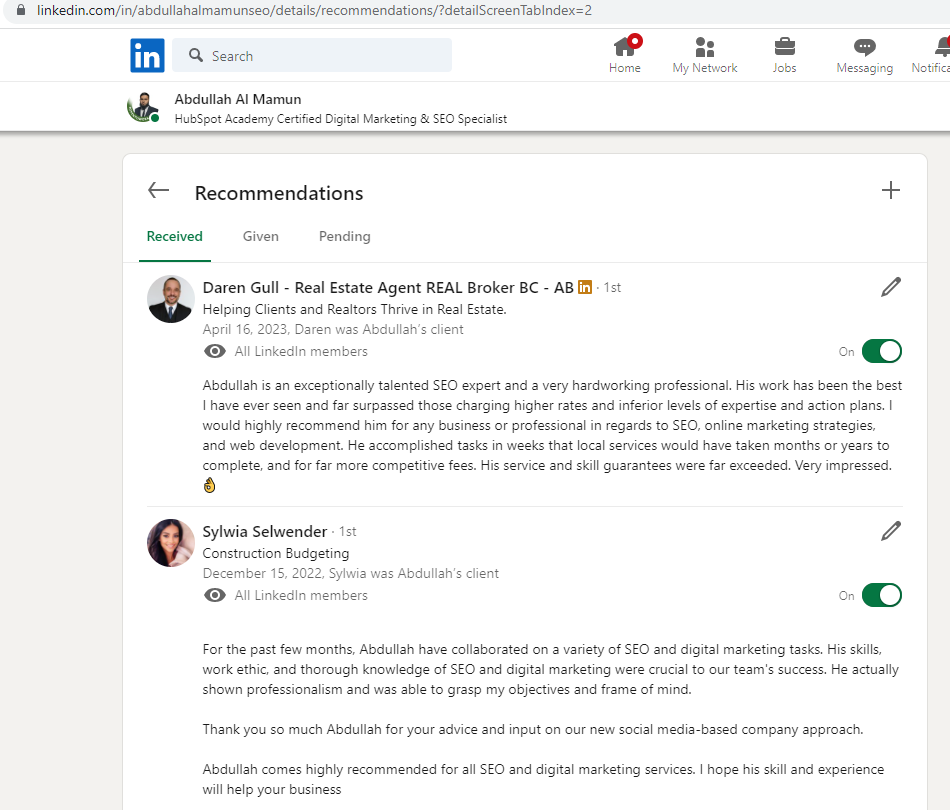This screenshot has width=950, height=810.
Task: Click 'All LinkedIn members' under Daren's entry
Action: [301, 351]
